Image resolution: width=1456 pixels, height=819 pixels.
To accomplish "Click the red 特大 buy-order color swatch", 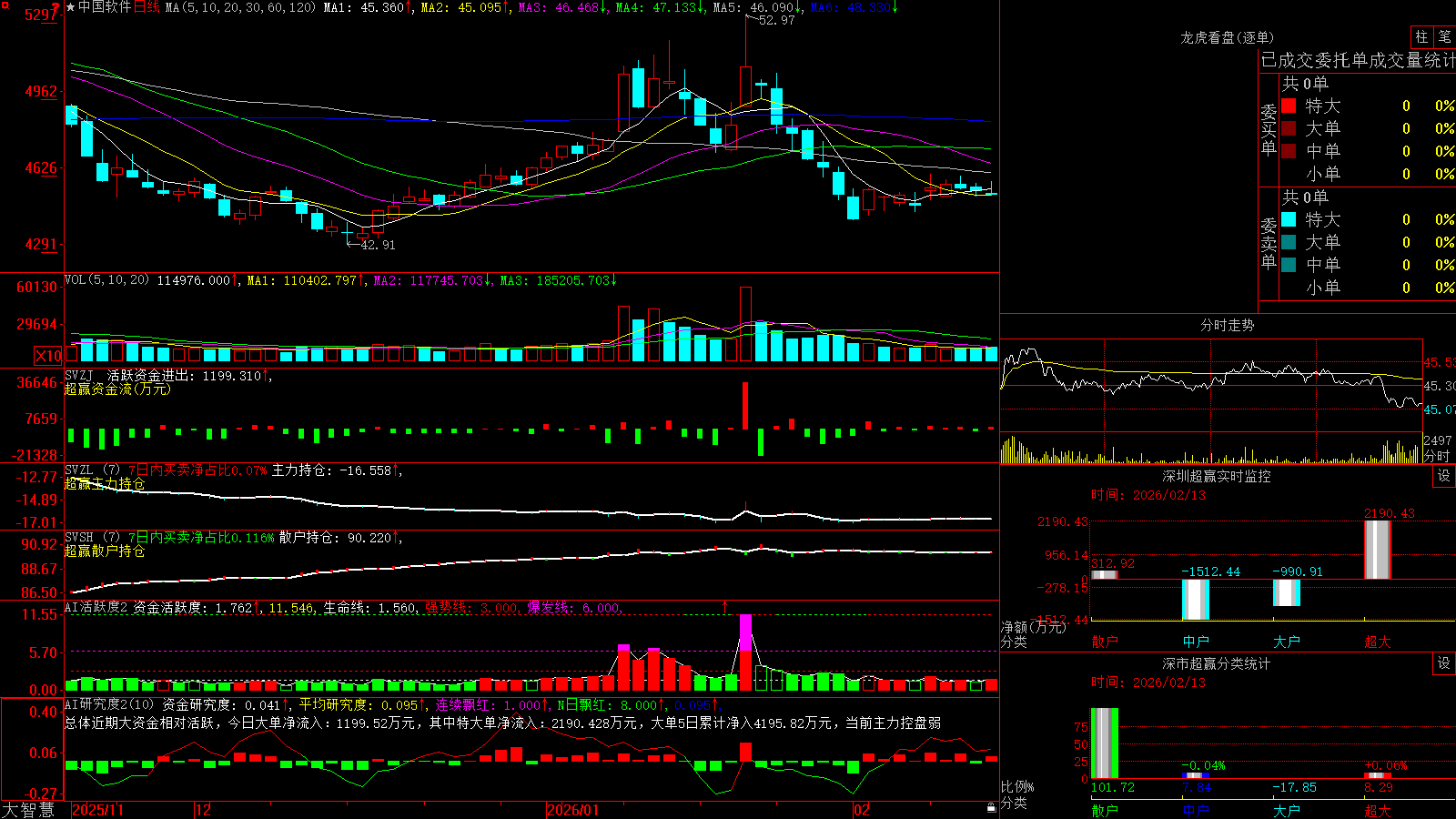I will click(x=1289, y=106).
